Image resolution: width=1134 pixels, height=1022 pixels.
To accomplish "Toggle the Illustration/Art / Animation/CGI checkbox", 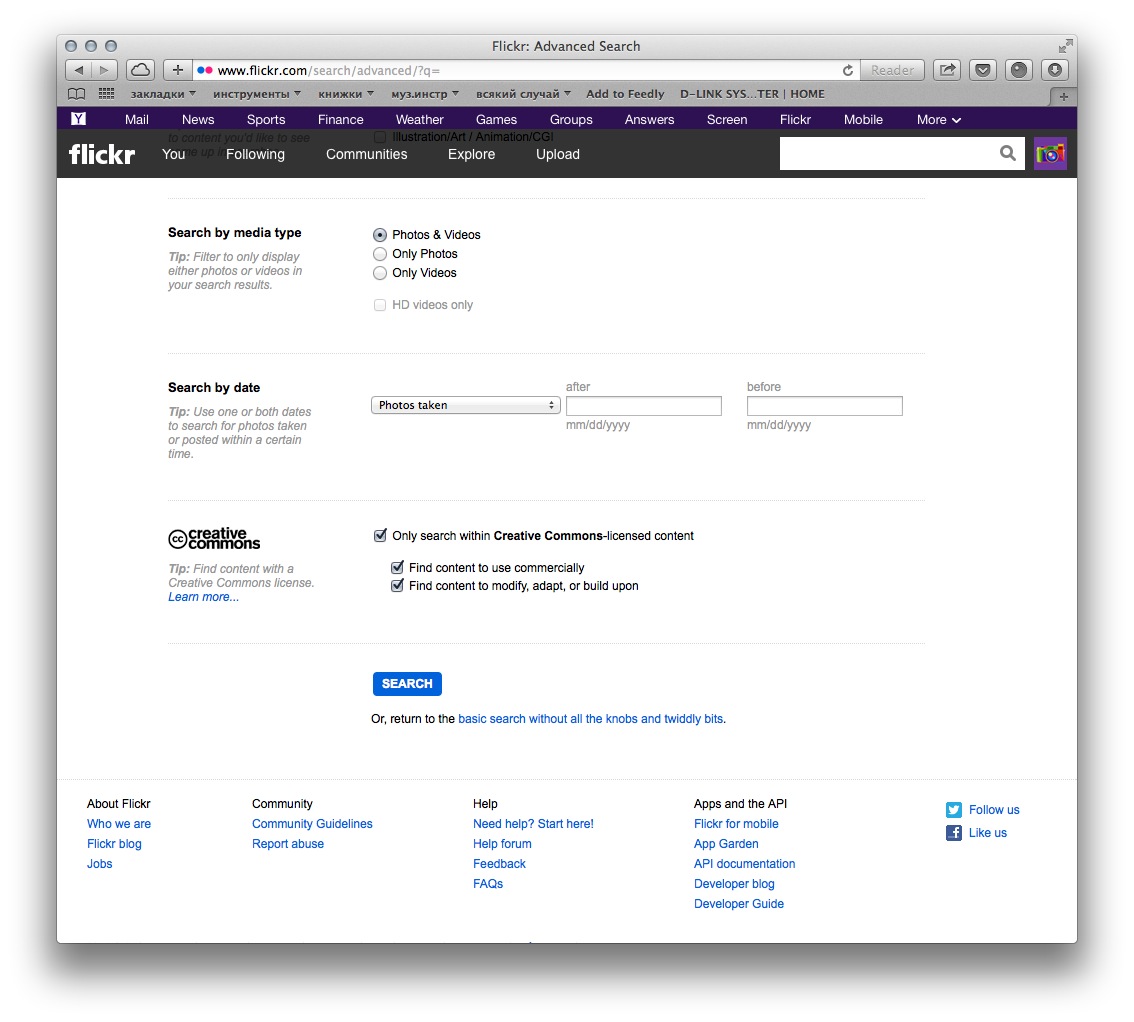I will [380, 137].
